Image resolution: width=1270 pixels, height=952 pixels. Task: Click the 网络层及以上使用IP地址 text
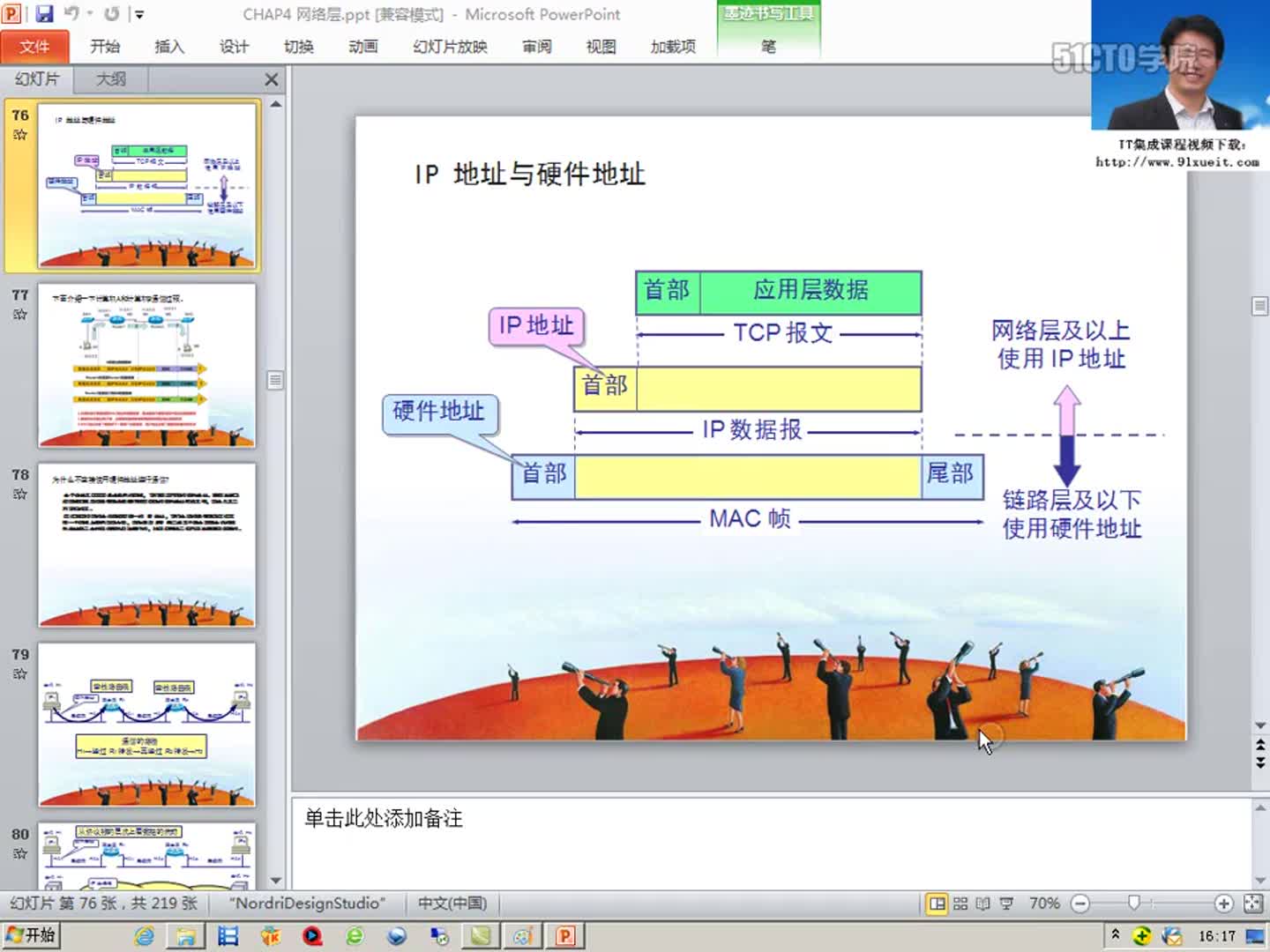[x=1061, y=345]
